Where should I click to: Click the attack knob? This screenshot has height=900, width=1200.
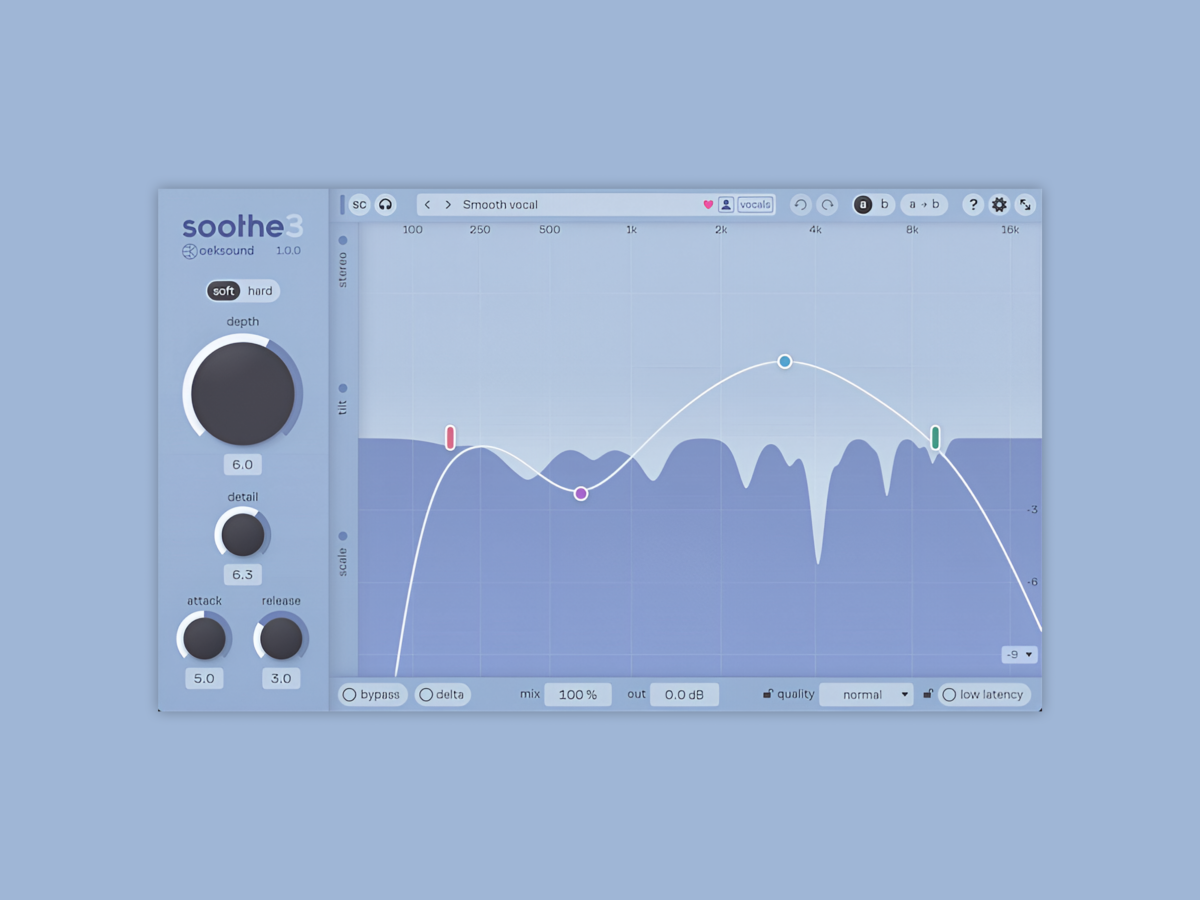pyautogui.click(x=204, y=638)
